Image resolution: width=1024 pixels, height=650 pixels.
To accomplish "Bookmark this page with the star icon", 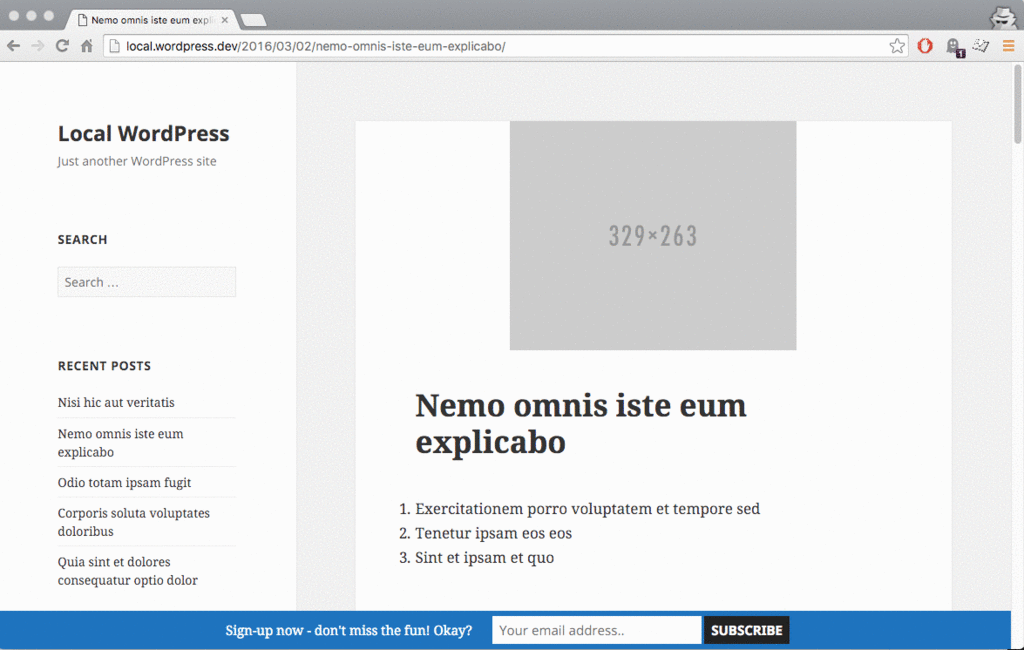I will pos(897,46).
